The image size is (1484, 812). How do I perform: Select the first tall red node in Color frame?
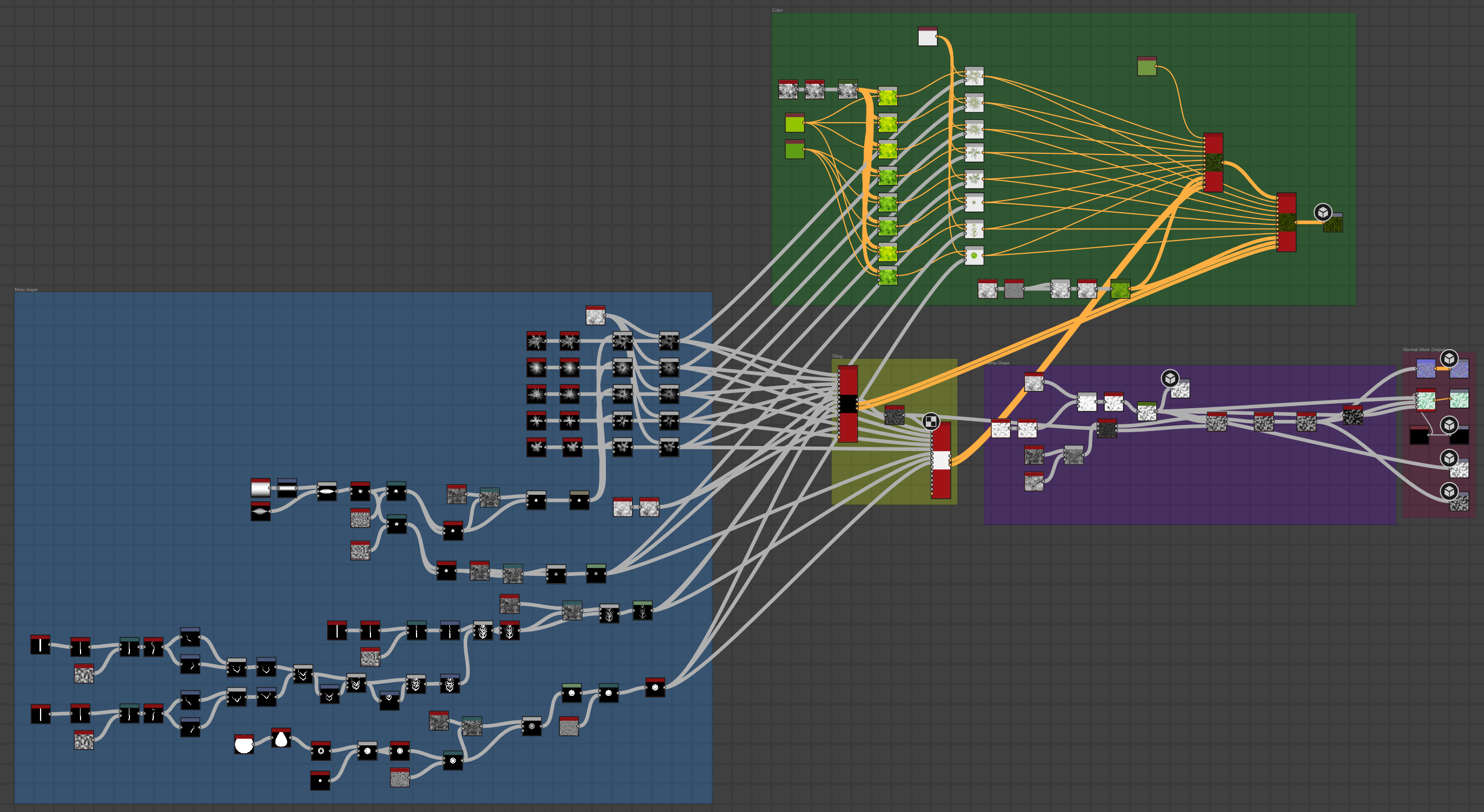click(1213, 163)
